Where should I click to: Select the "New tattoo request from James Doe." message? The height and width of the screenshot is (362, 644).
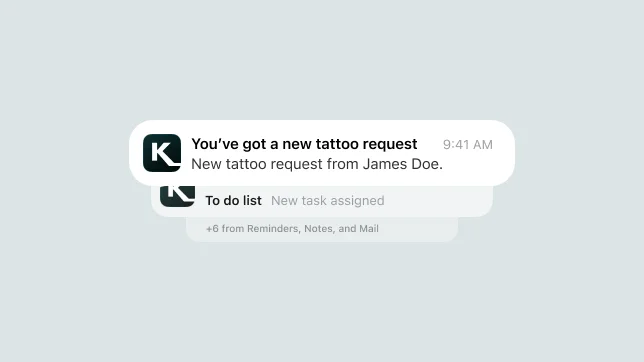[x=317, y=164]
